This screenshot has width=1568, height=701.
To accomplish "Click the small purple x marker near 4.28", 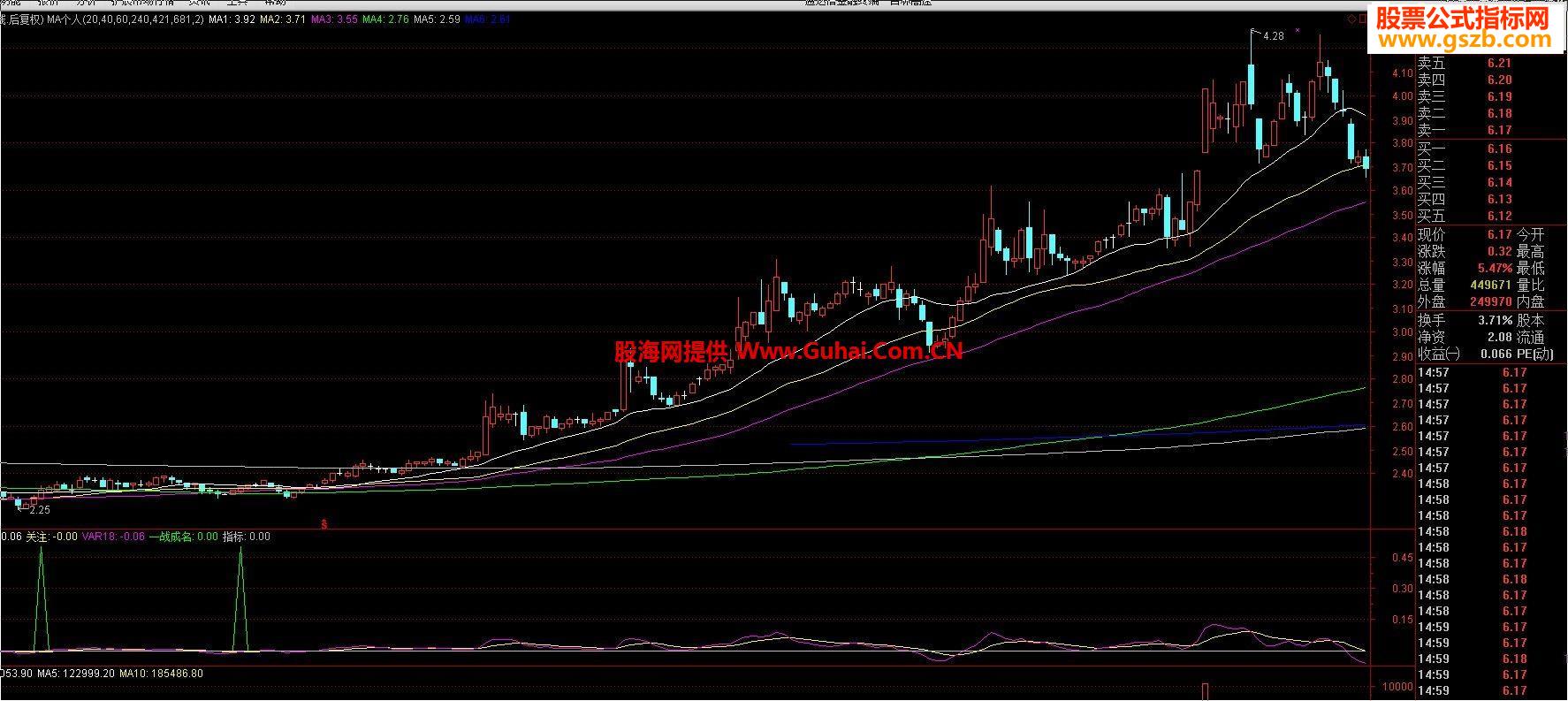I will click(1298, 31).
